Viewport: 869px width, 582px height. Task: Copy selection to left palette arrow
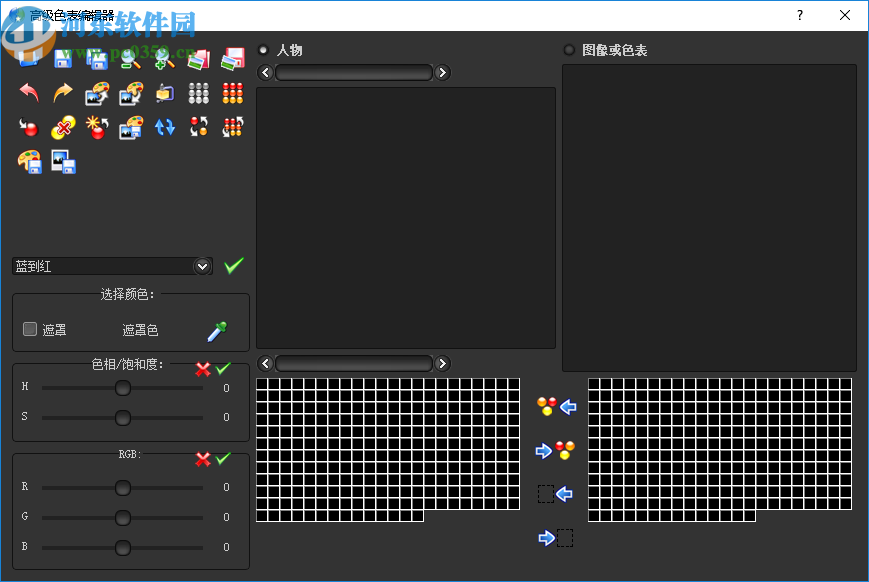click(x=555, y=493)
